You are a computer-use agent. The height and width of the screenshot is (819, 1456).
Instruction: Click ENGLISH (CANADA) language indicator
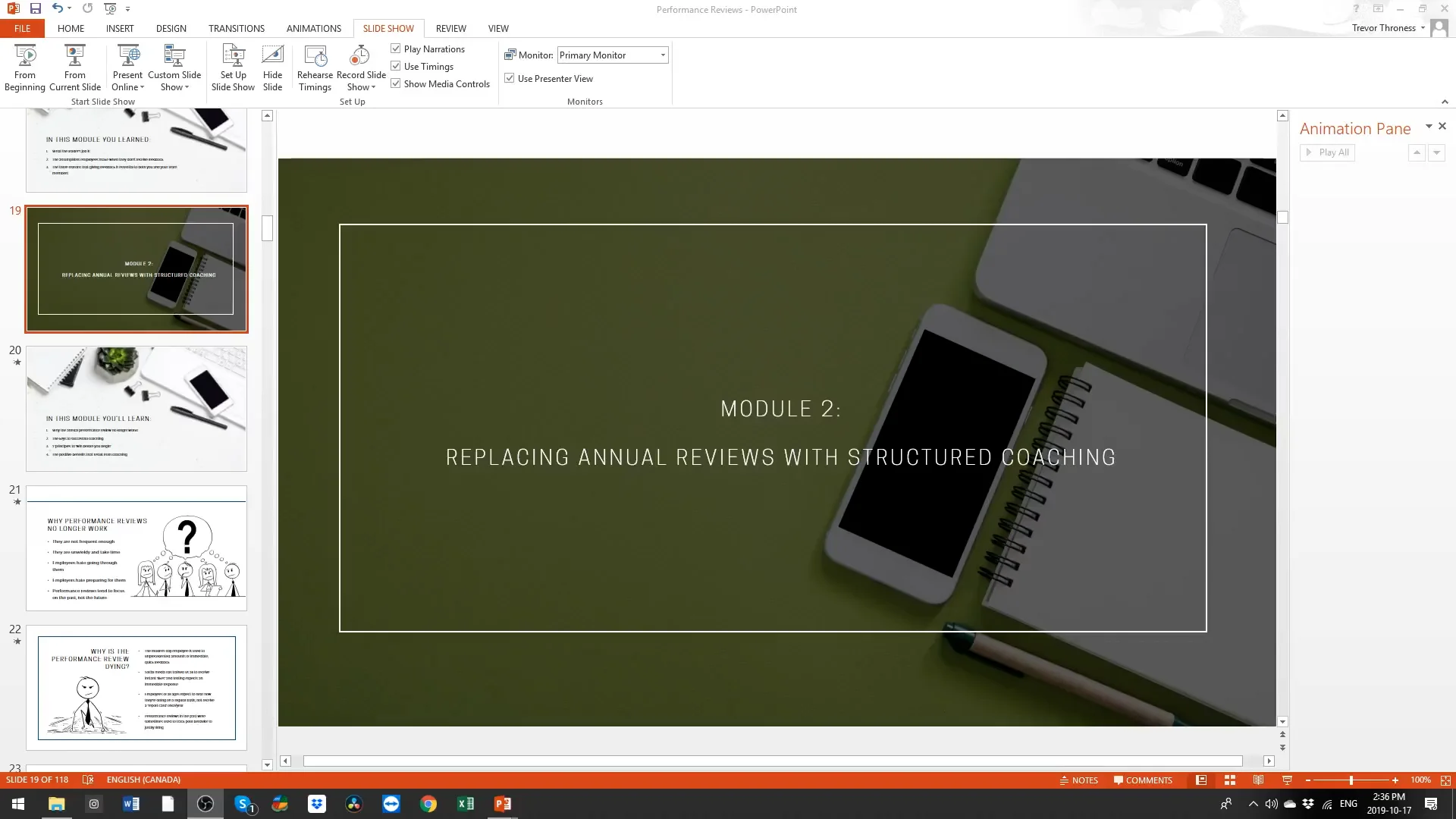143,780
